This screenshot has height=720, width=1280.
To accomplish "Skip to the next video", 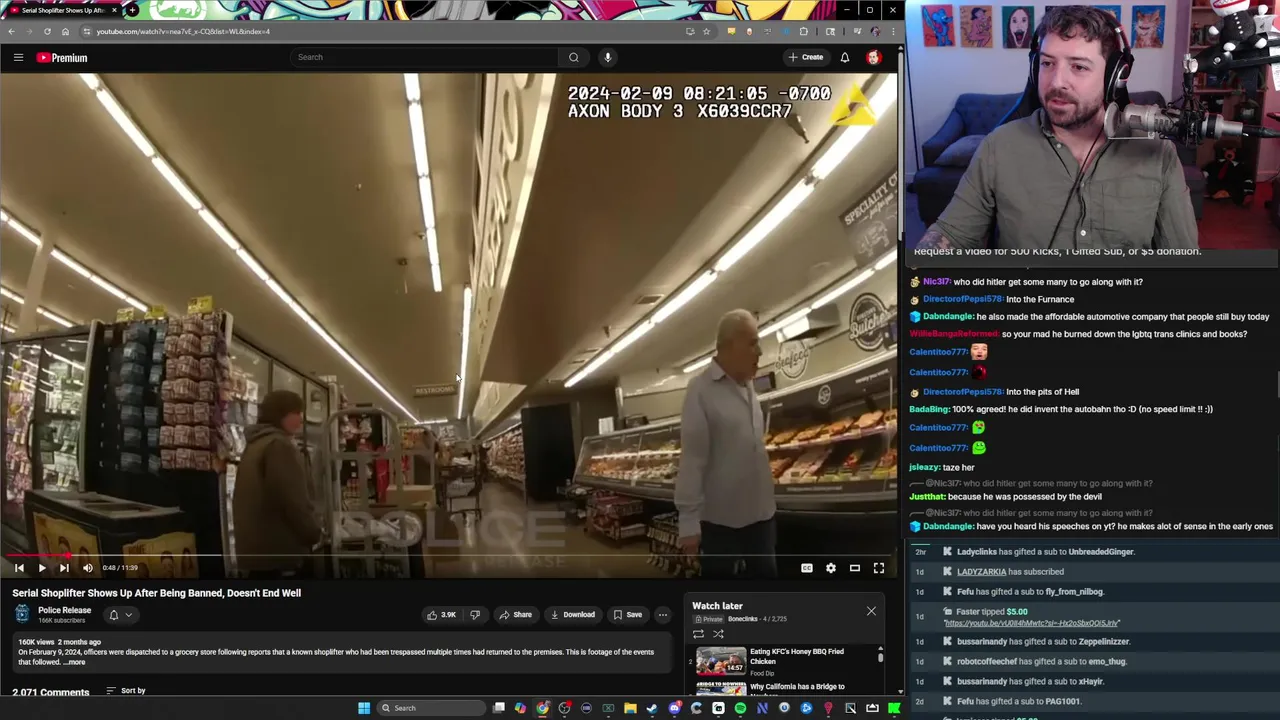I will click(64, 568).
